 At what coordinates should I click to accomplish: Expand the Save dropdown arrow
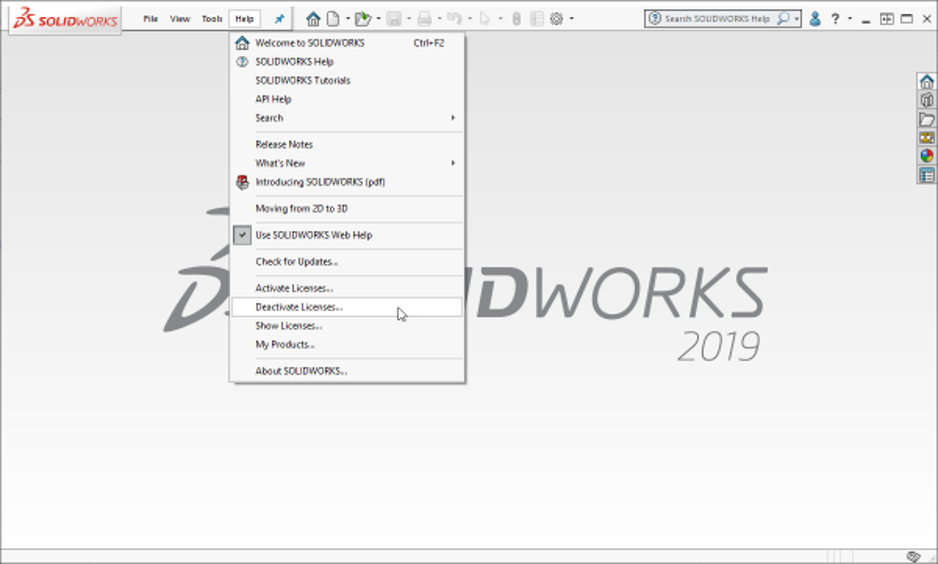409,19
